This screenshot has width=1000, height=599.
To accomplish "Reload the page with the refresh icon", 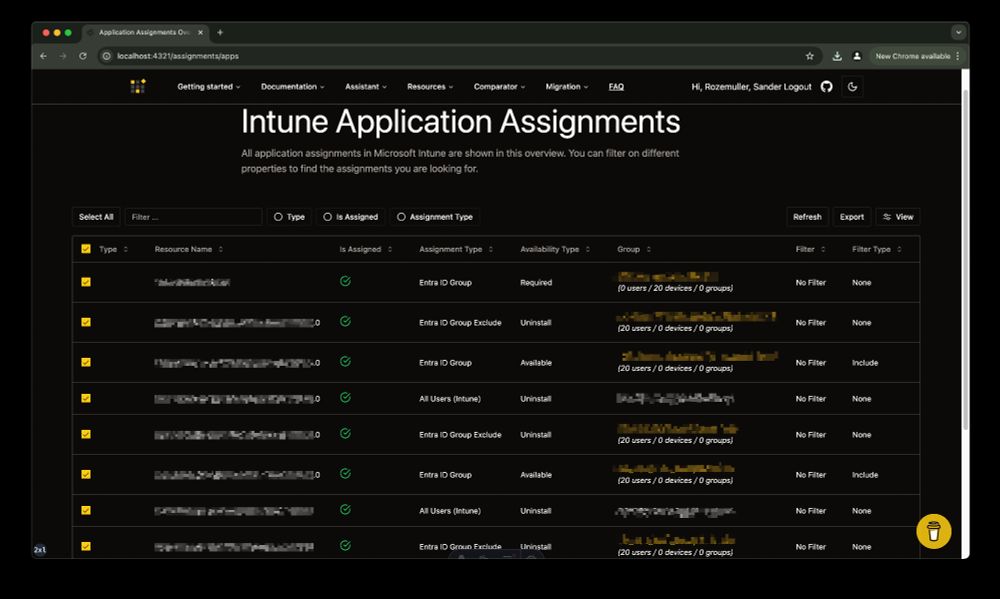I will pyautogui.click(x=83, y=56).
